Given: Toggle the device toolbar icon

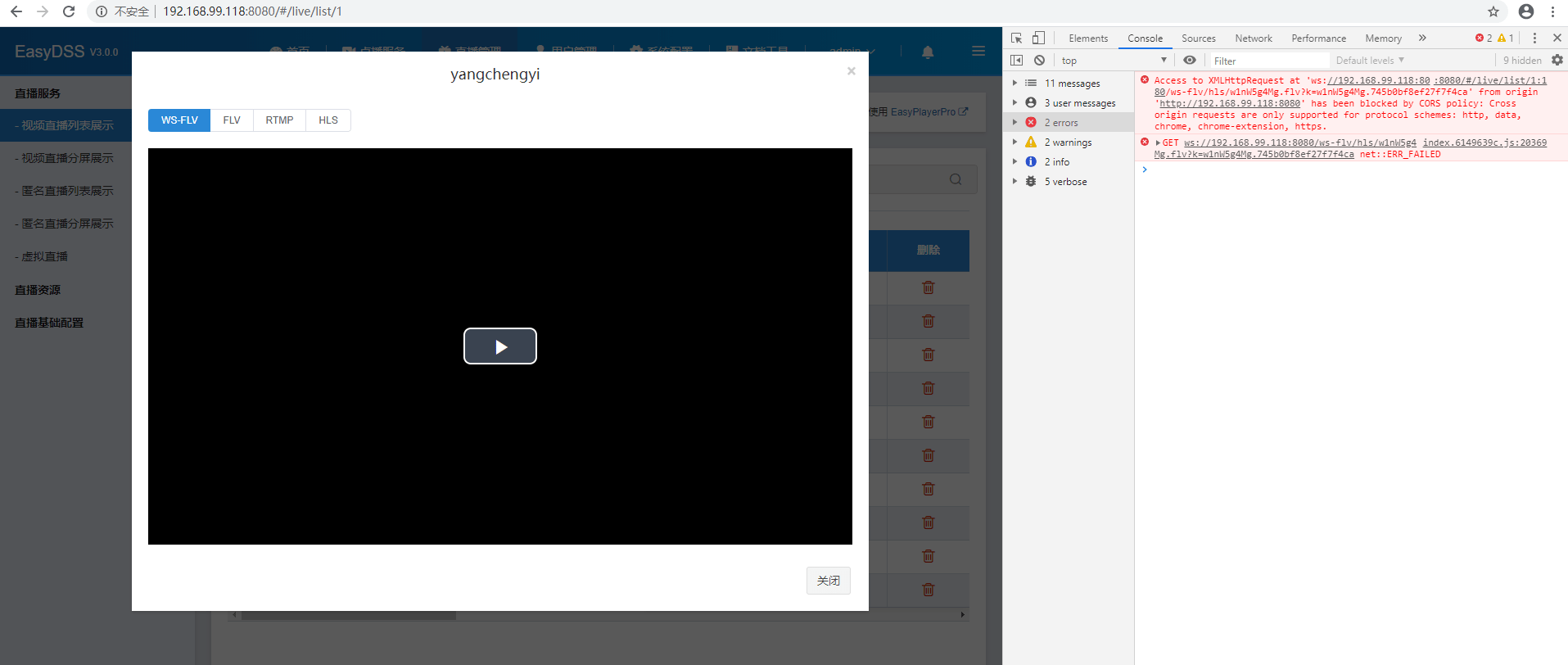Looking at the screenshot, I should pyautogui.click(x=1038, y=38).
